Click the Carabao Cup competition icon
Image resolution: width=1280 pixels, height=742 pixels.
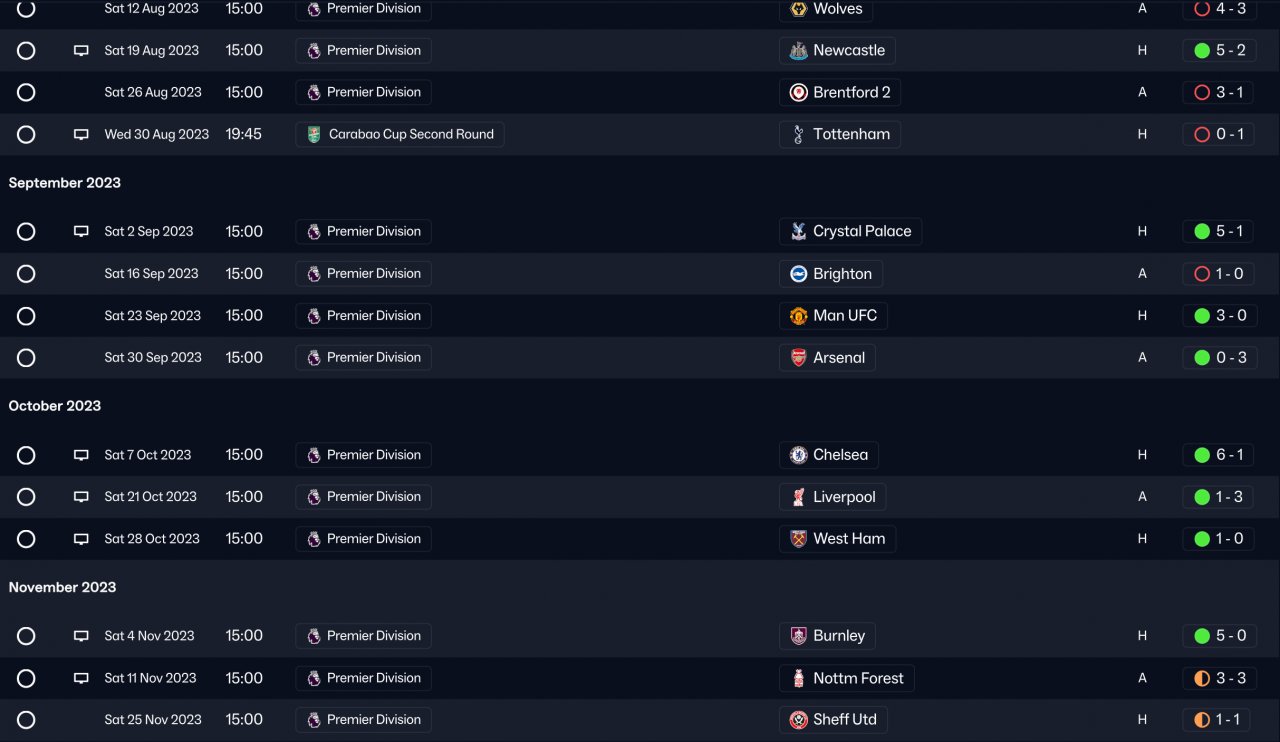click(314, 135)
